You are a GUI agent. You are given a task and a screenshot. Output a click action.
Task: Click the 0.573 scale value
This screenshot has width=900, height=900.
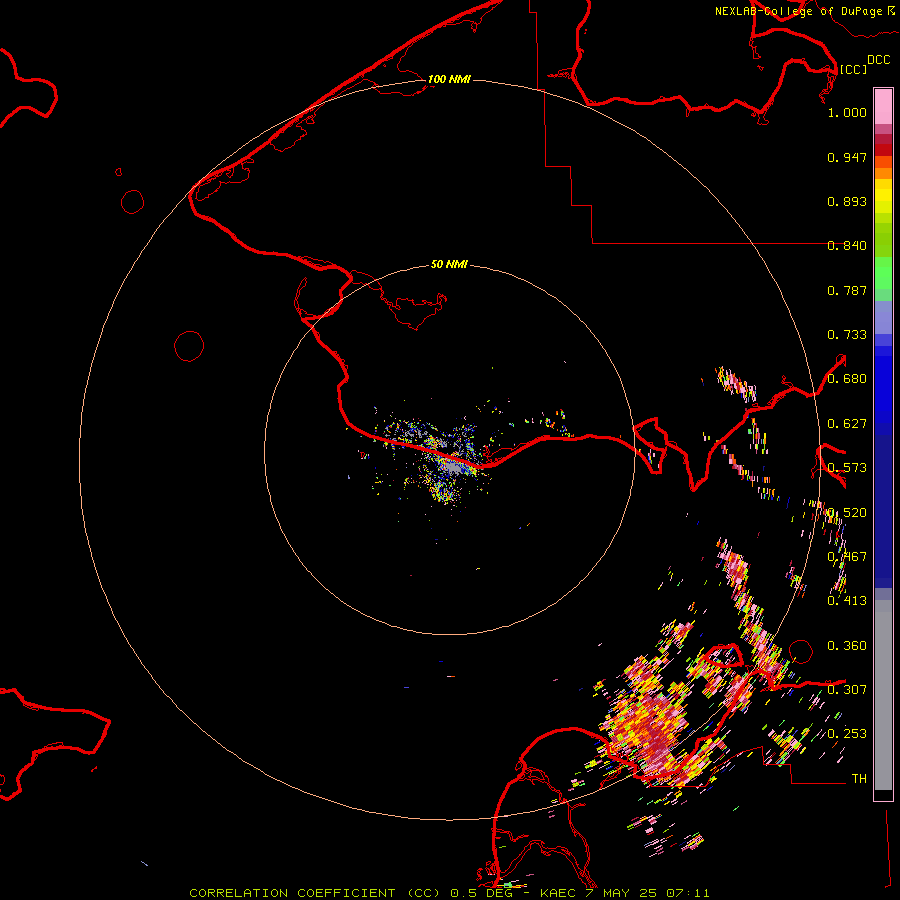(847, 468)
